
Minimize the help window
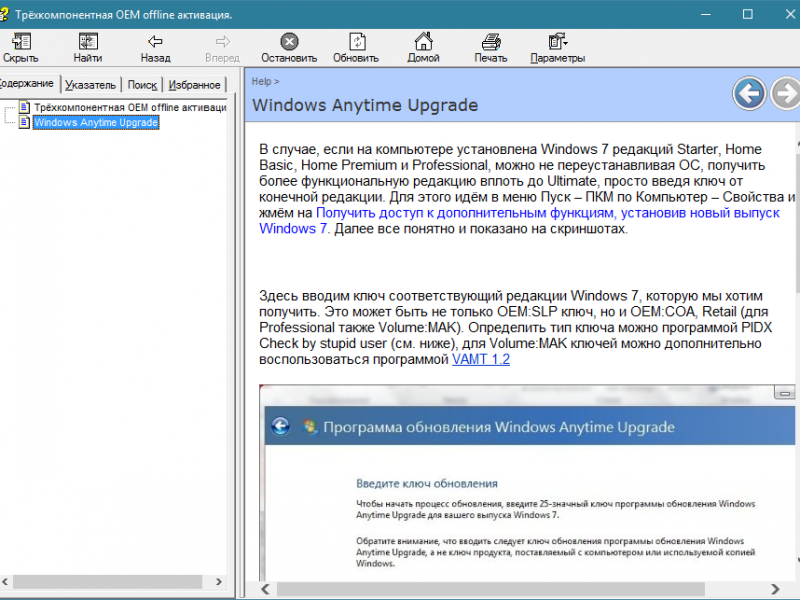706,14
